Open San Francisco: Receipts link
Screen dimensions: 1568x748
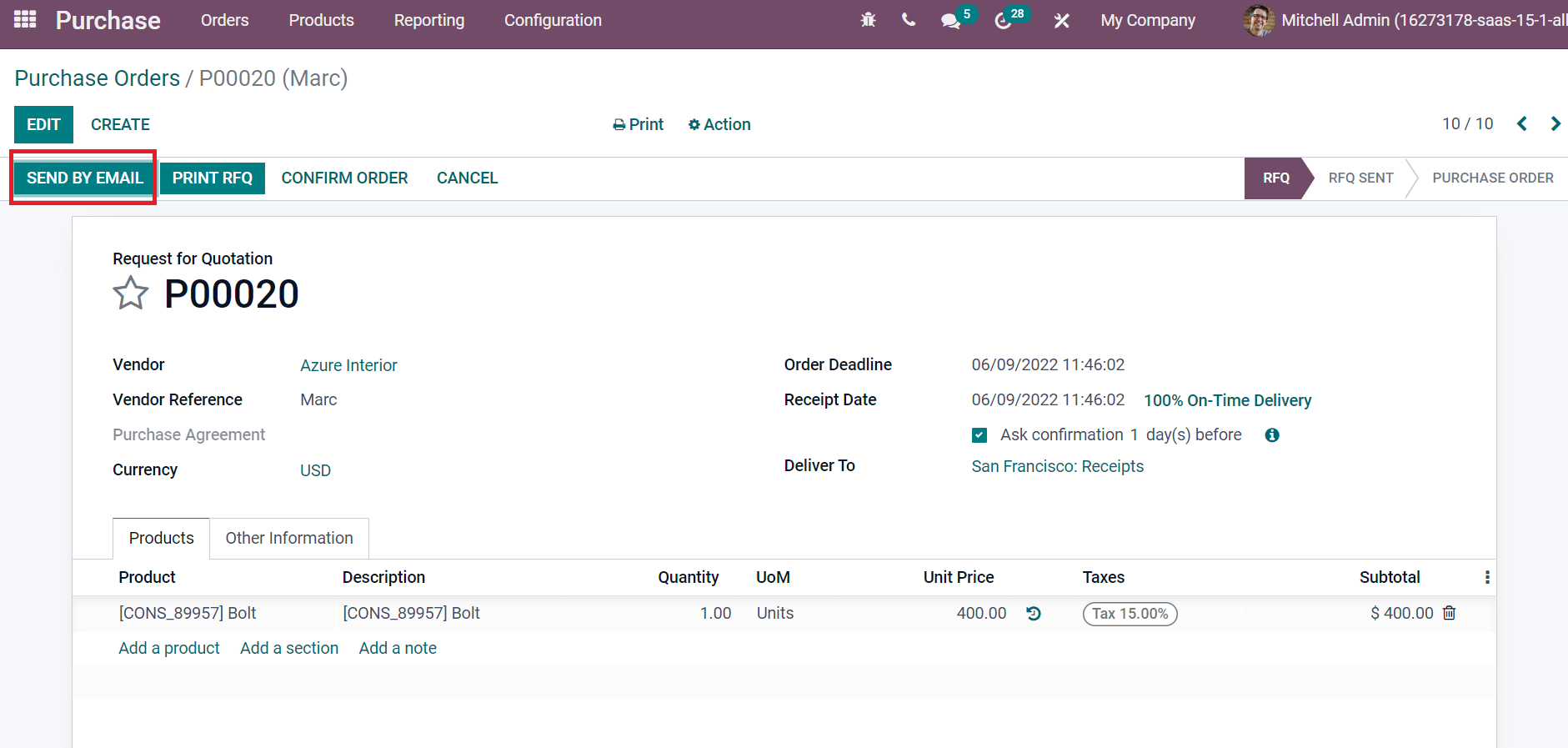tap(1057, 466)
